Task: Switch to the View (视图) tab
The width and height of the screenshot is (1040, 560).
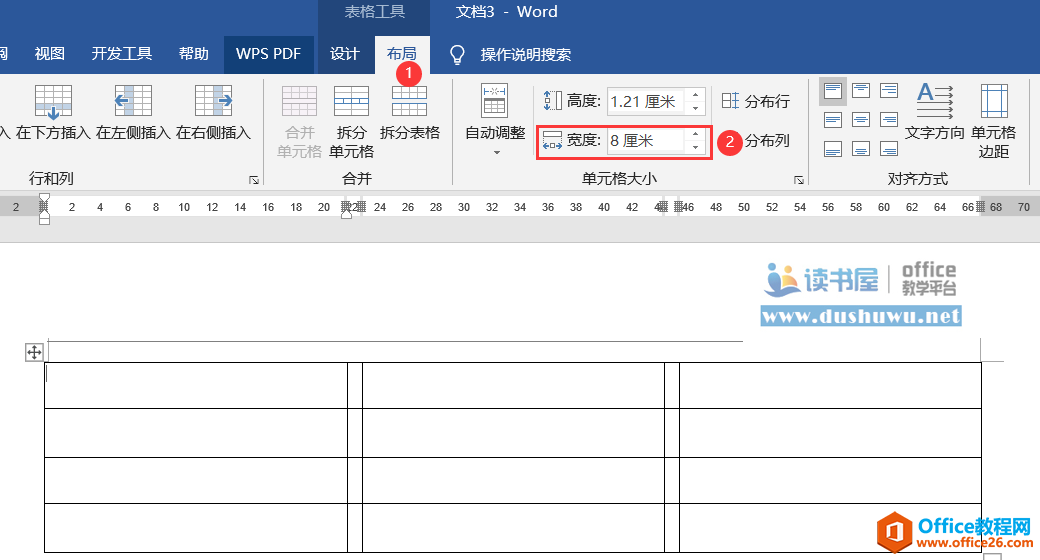Action: [x=50, y=54]
